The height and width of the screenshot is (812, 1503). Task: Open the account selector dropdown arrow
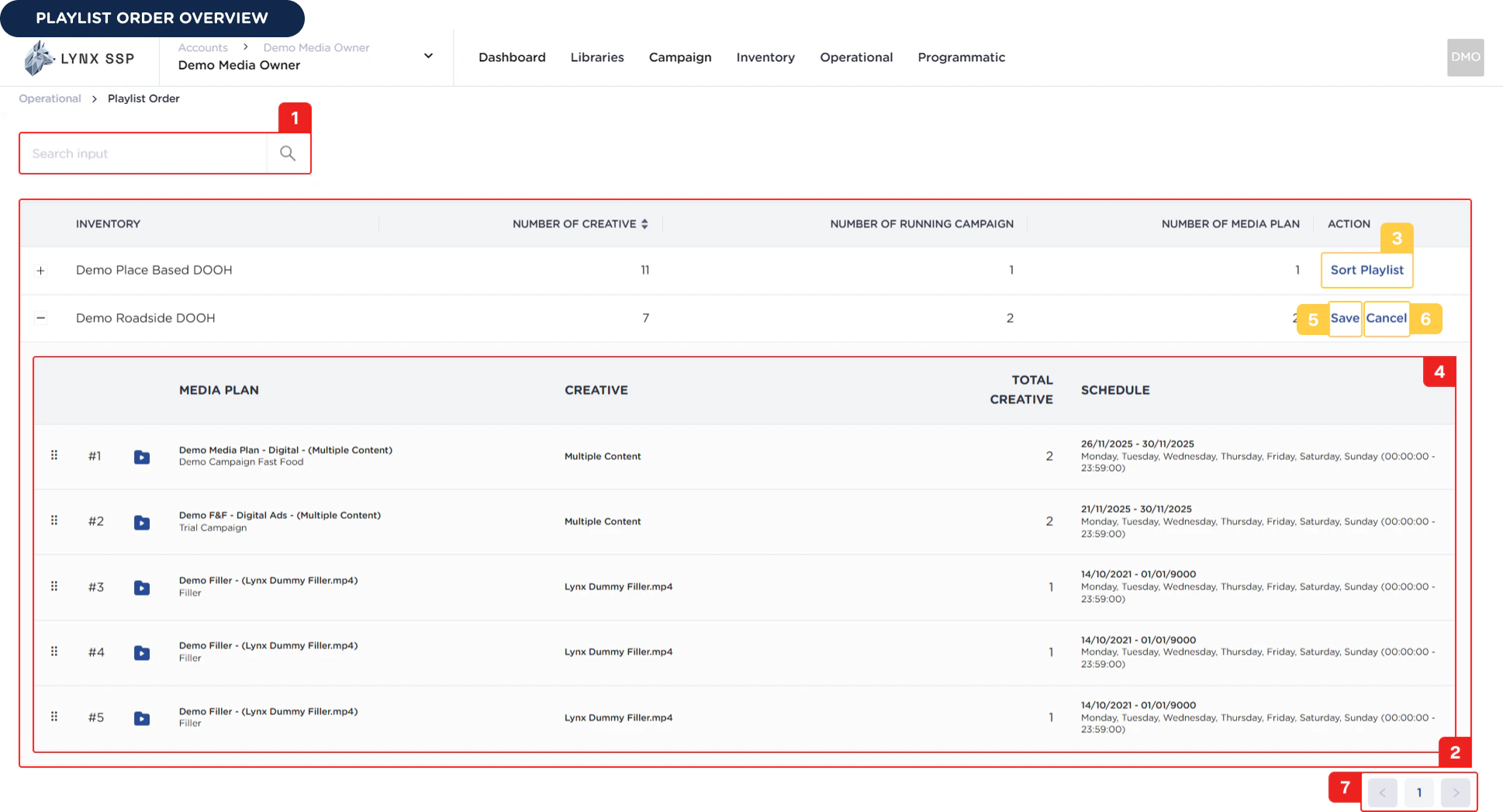click(428, 56)
